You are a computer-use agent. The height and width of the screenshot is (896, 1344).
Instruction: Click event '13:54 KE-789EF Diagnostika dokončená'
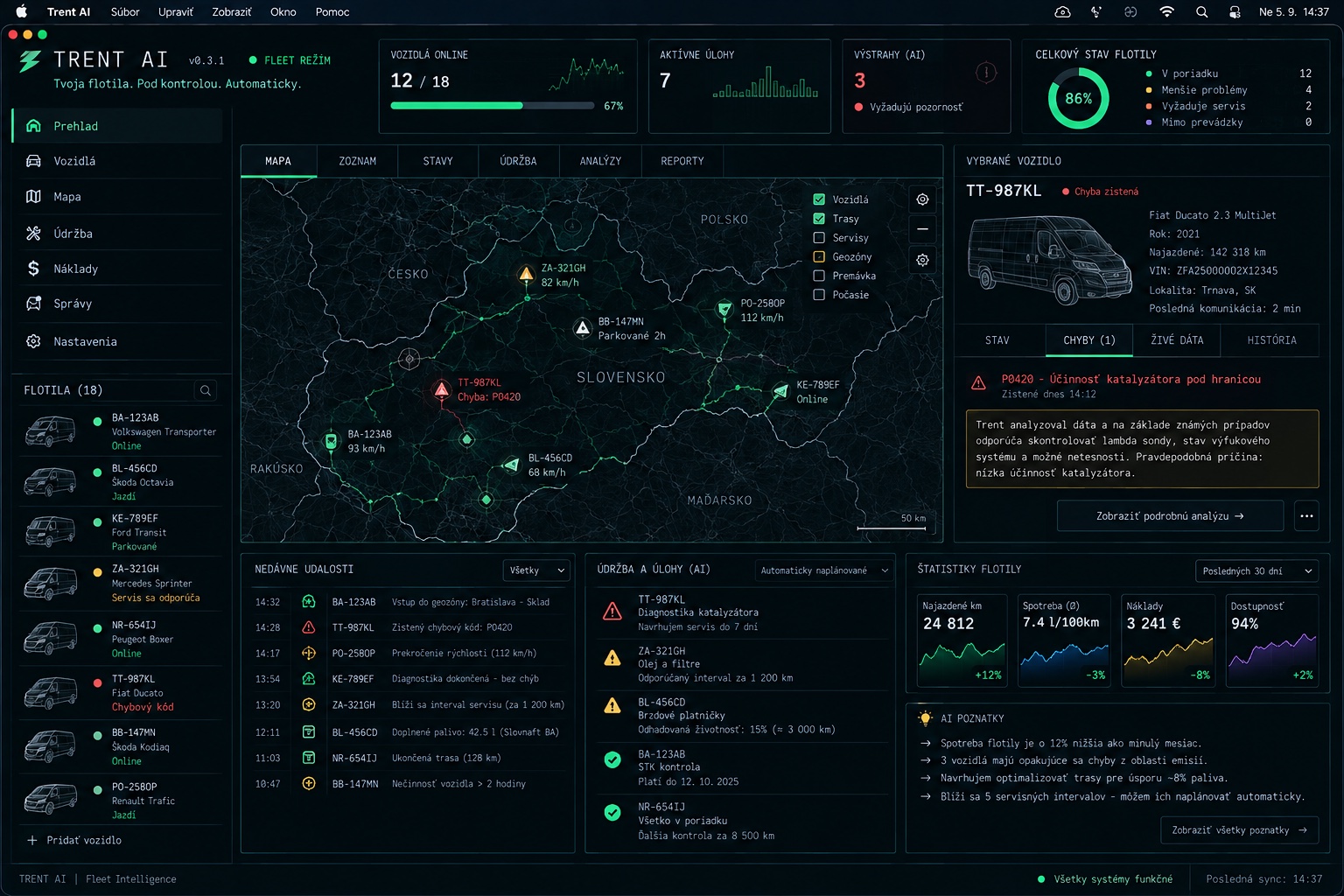pyautogui.click(x=411, y=679)
